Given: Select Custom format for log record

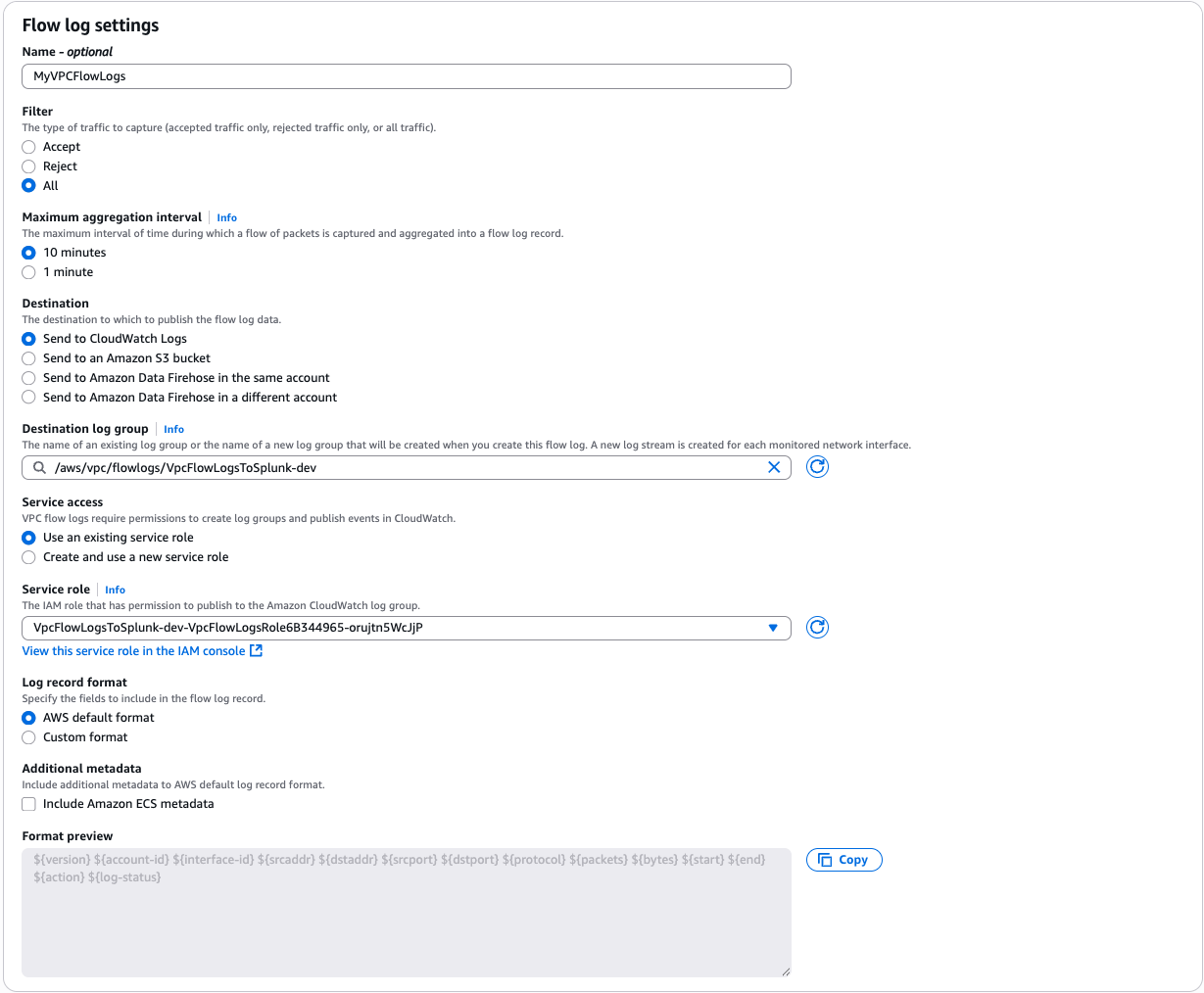Looking at the screenshot, I should tap(28, 736).
